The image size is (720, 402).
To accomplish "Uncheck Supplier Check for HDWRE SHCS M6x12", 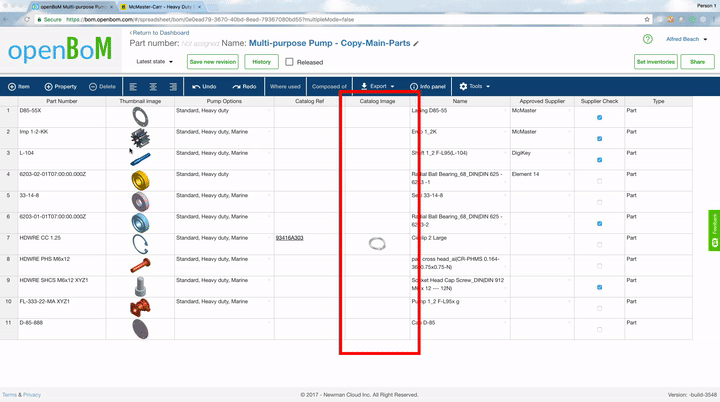I will (599, 287).
